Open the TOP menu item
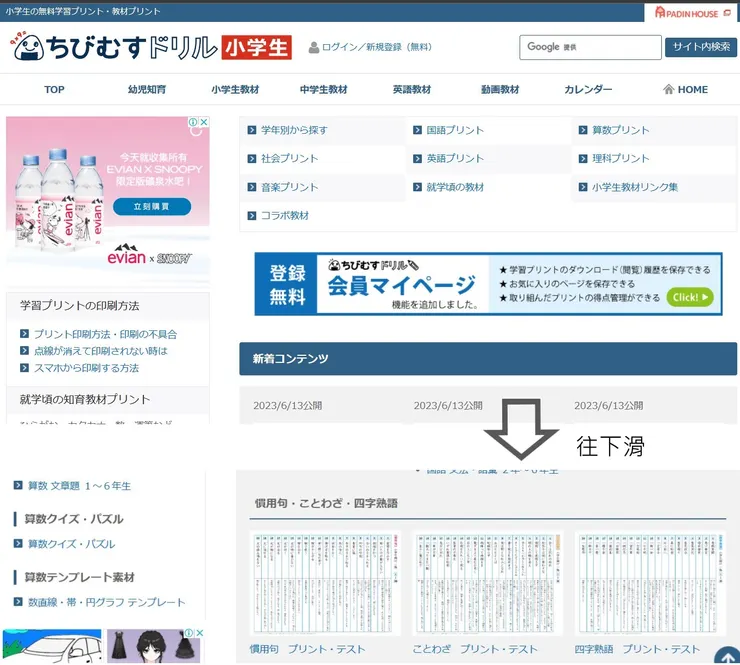Viewport: 740px width, 665px height. [54, 89]
